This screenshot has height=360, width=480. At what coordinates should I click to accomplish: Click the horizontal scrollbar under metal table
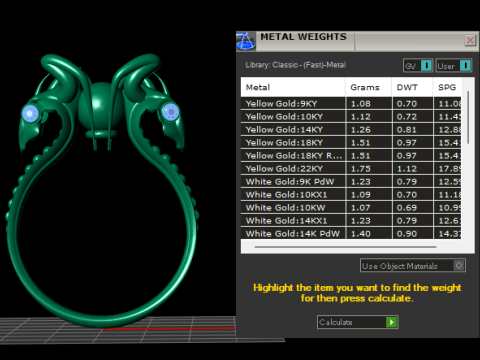pyautogui.click(x=345, y=247)
